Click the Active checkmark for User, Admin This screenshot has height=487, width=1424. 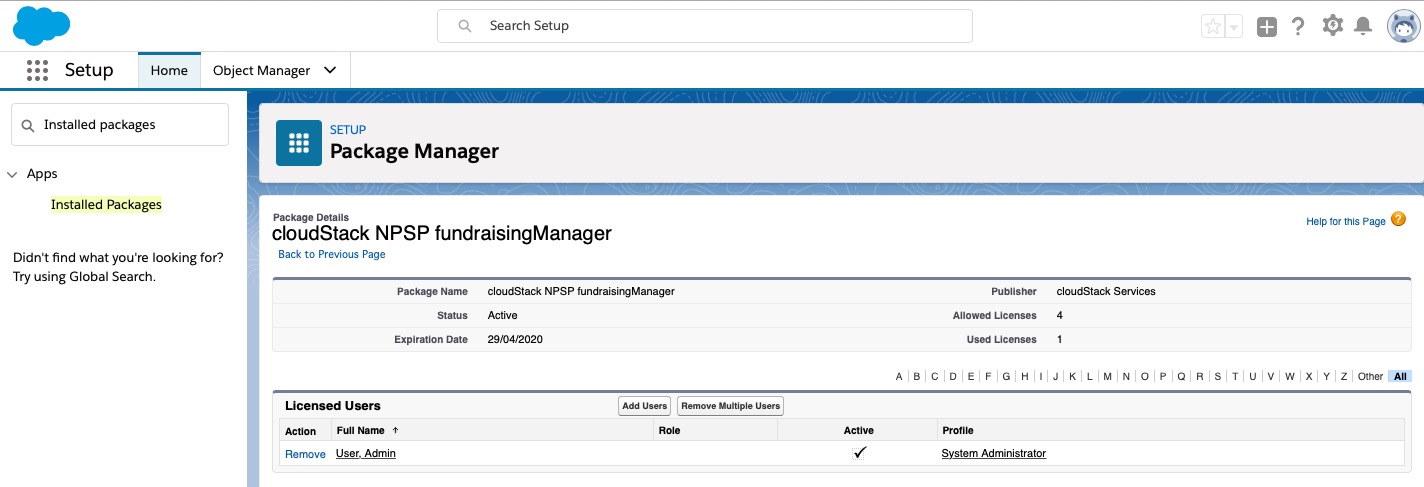pyautogui.click(x=859, y=453)
